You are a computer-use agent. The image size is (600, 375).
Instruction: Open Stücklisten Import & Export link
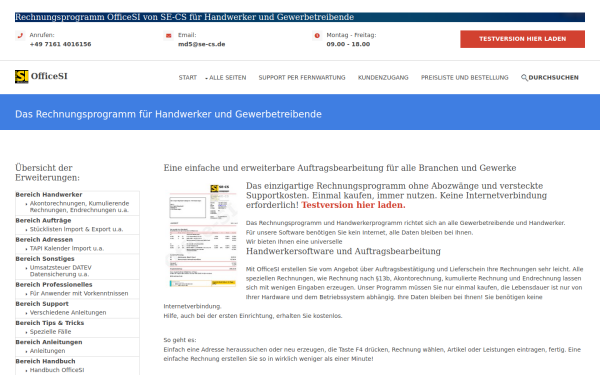[76, 229]
